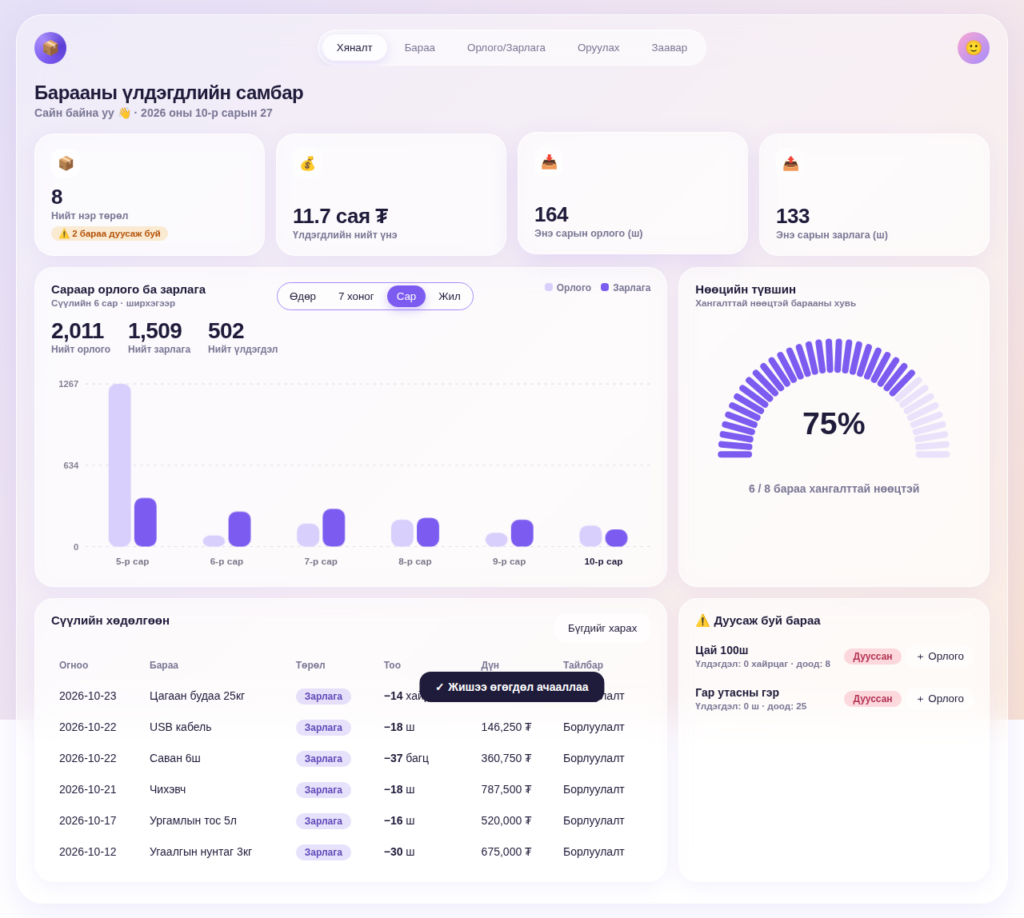Click the outbox tray icon on Энэ сарын зарлага card
This screenshot has height=918, width=1024.
click(x=791, y=163)
